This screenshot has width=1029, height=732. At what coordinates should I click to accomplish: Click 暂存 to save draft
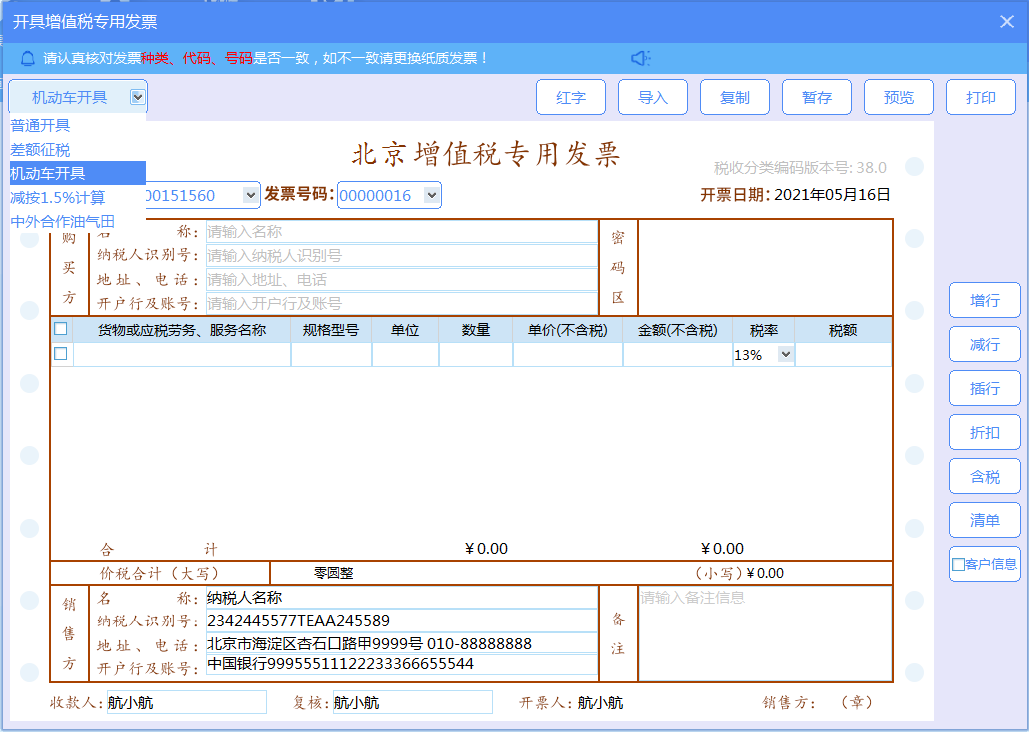tap(816, 96)
